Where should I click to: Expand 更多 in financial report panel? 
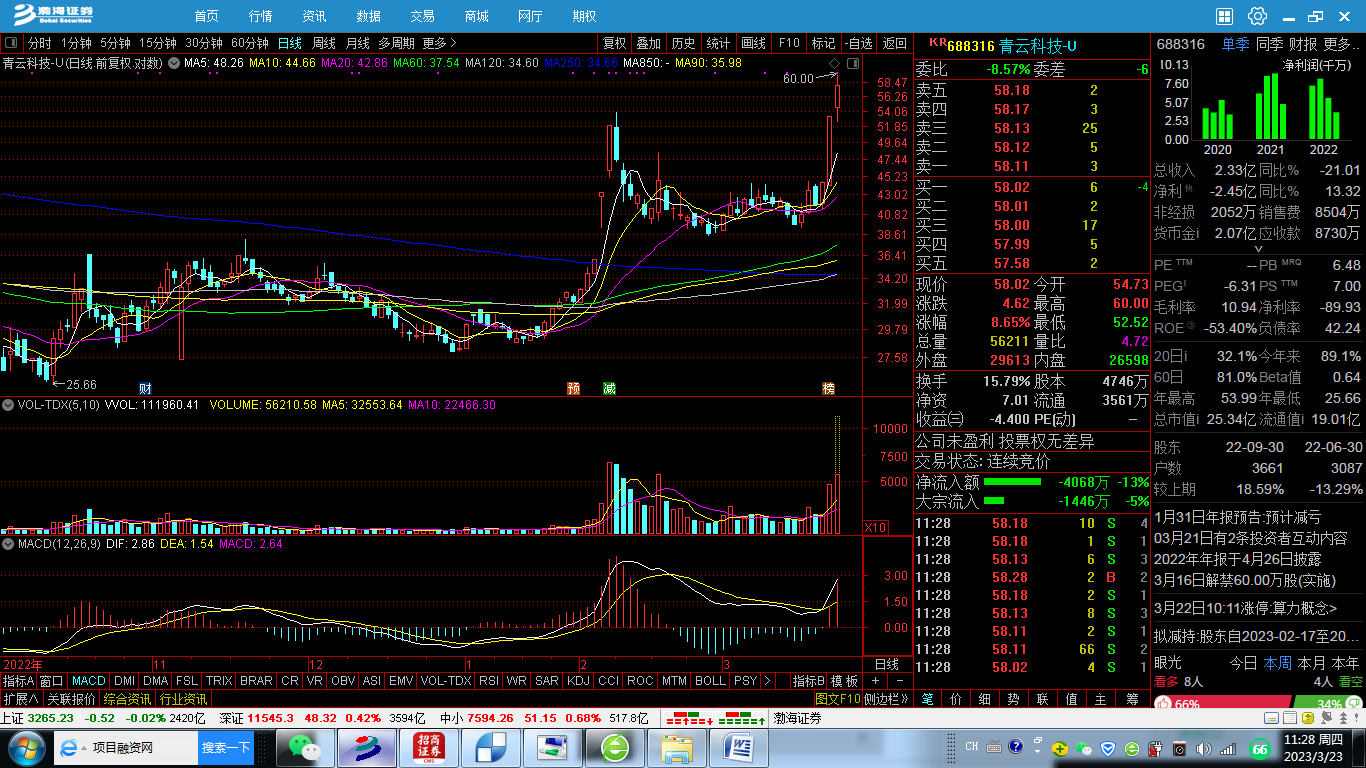[x=1343, y=44]
